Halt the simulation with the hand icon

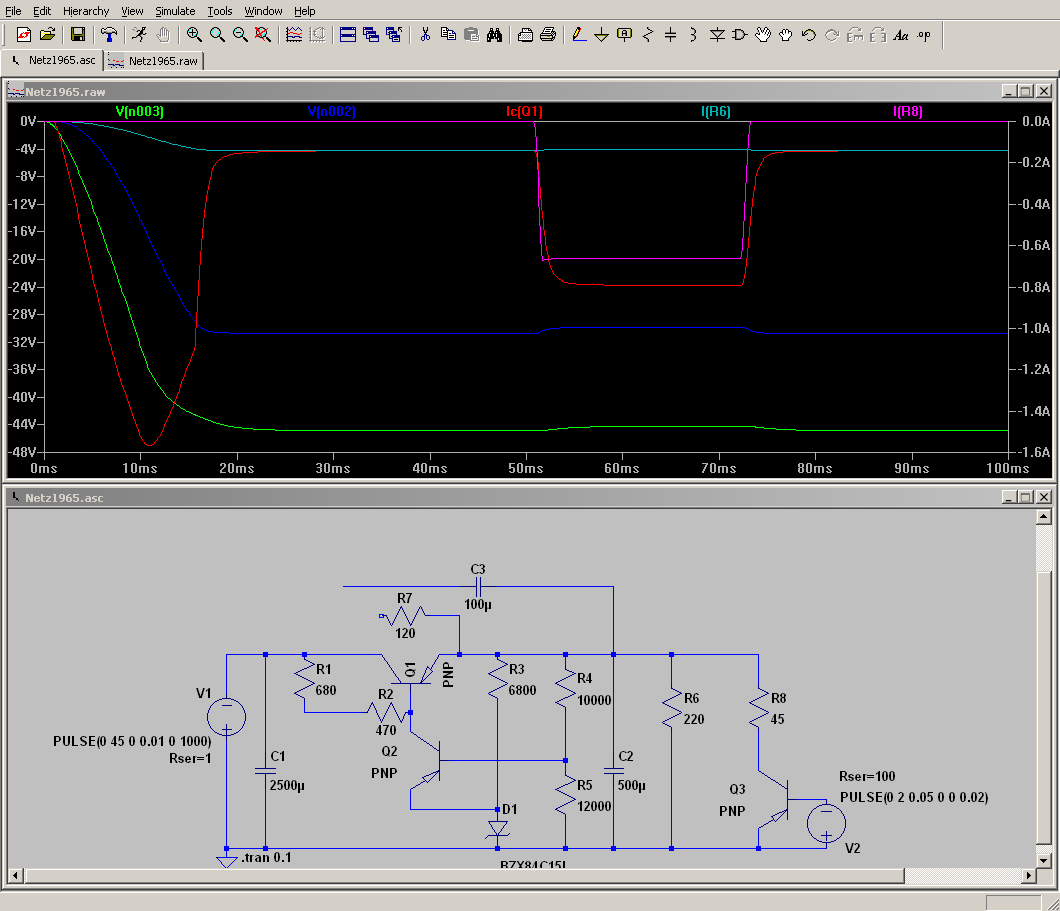tap(163, 34)
